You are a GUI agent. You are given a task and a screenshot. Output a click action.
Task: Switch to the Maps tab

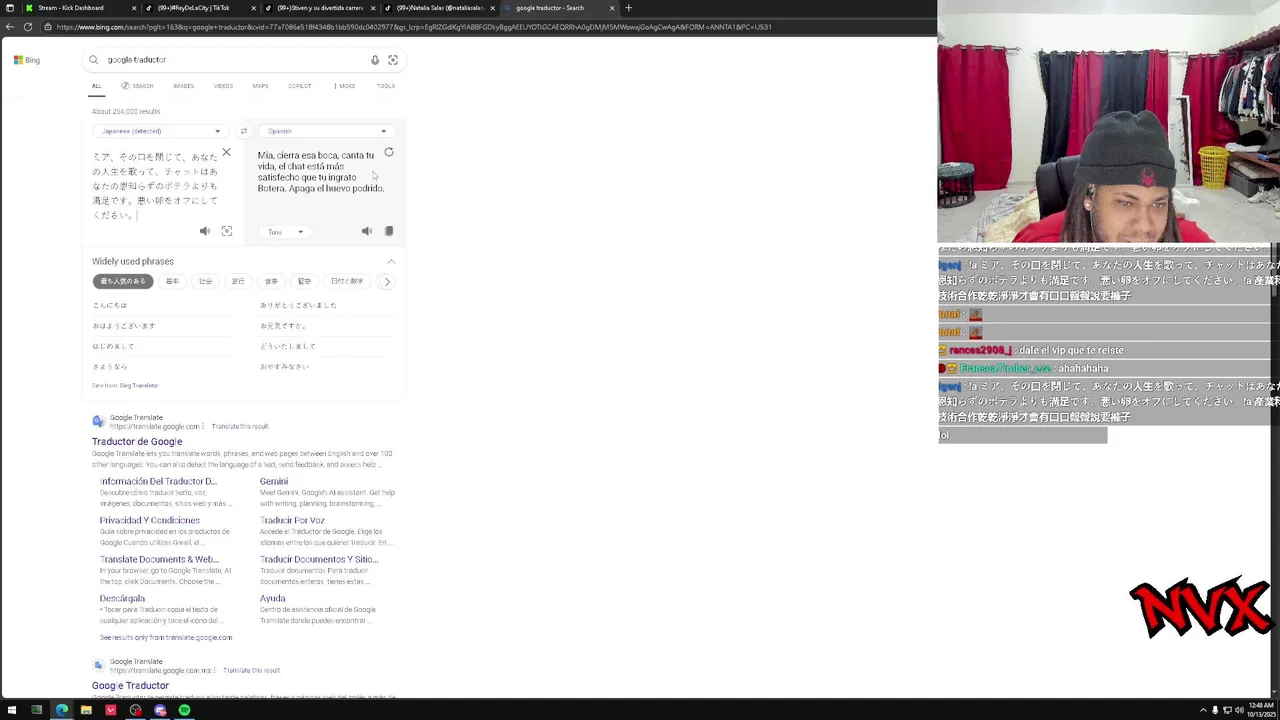tap(260, 86)
